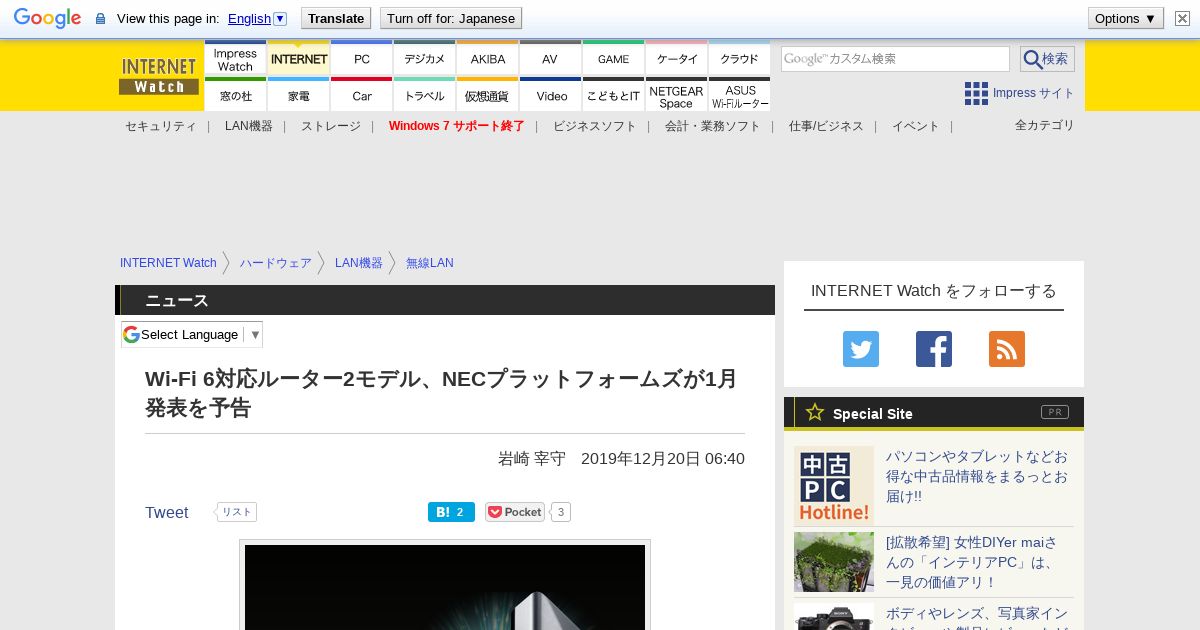Select the AV tab

point(550,60)
